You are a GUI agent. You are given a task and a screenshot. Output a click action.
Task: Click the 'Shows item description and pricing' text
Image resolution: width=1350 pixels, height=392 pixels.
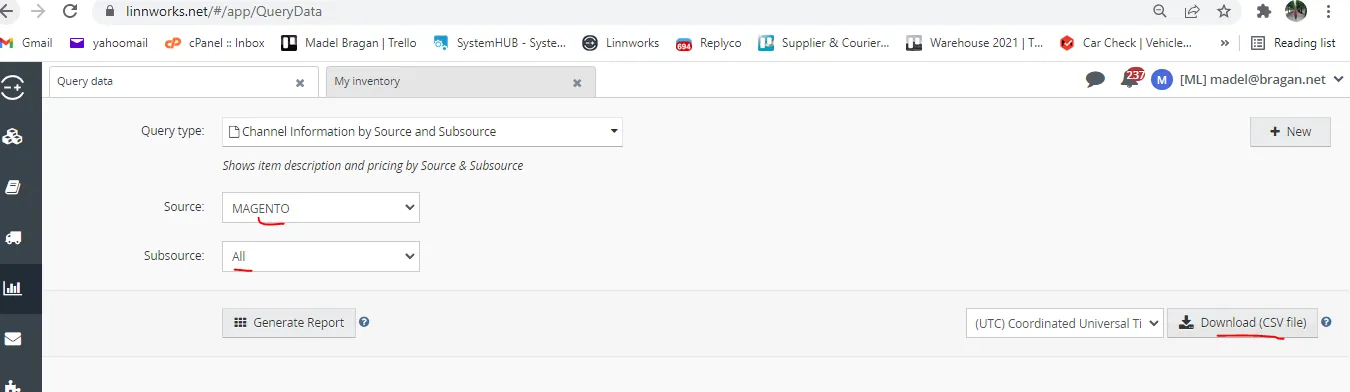[x=373, y=165]
